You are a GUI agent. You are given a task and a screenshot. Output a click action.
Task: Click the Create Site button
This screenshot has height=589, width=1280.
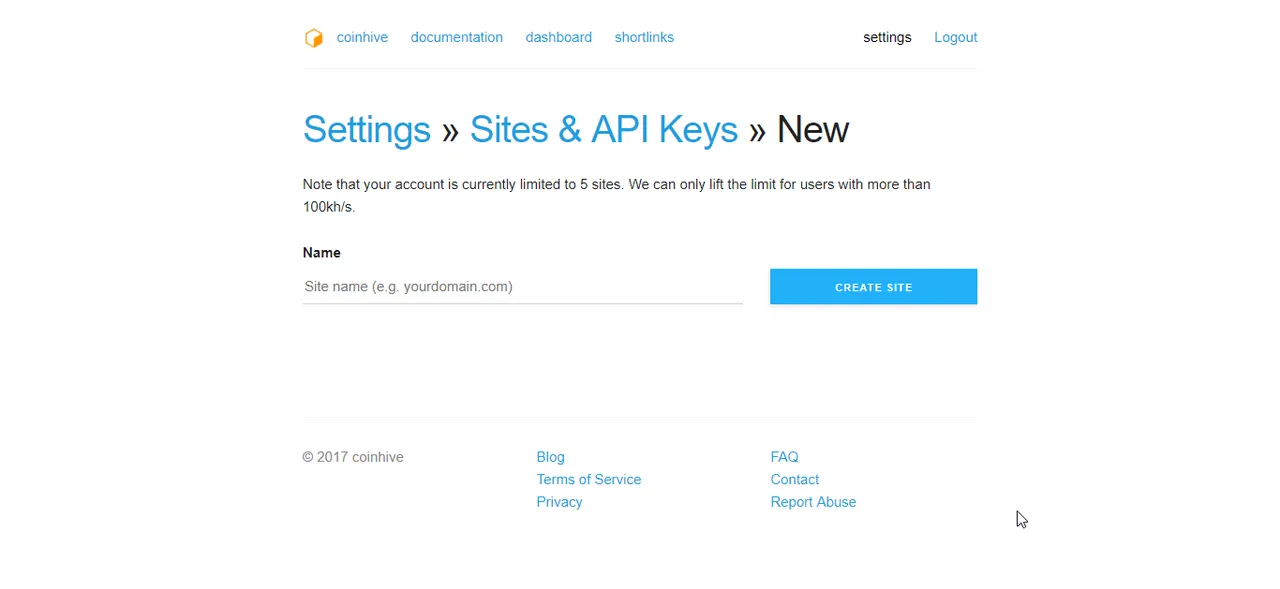tap(873, 287)
